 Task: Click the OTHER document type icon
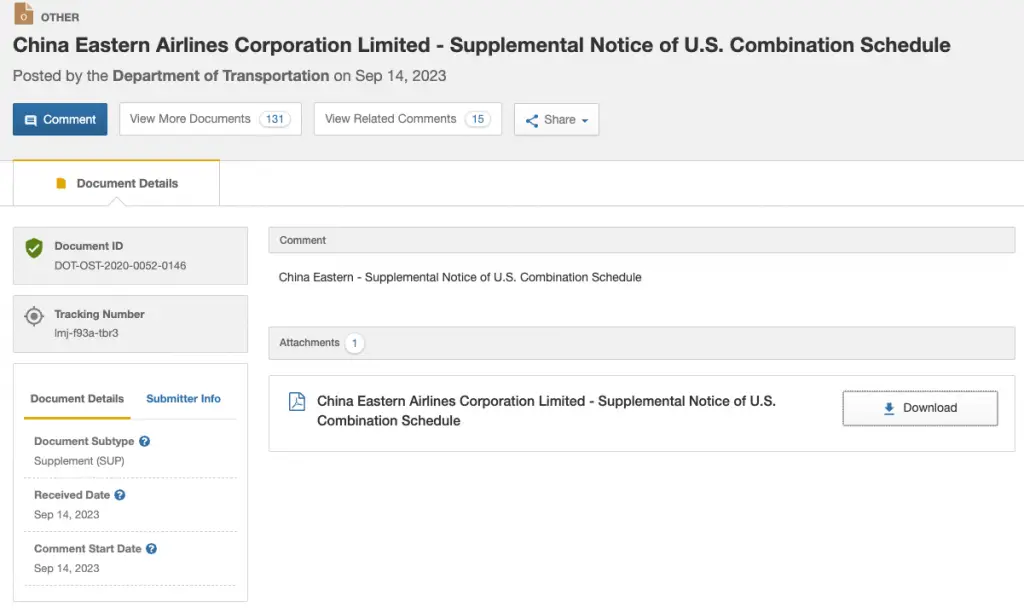(x=24, y=14)
